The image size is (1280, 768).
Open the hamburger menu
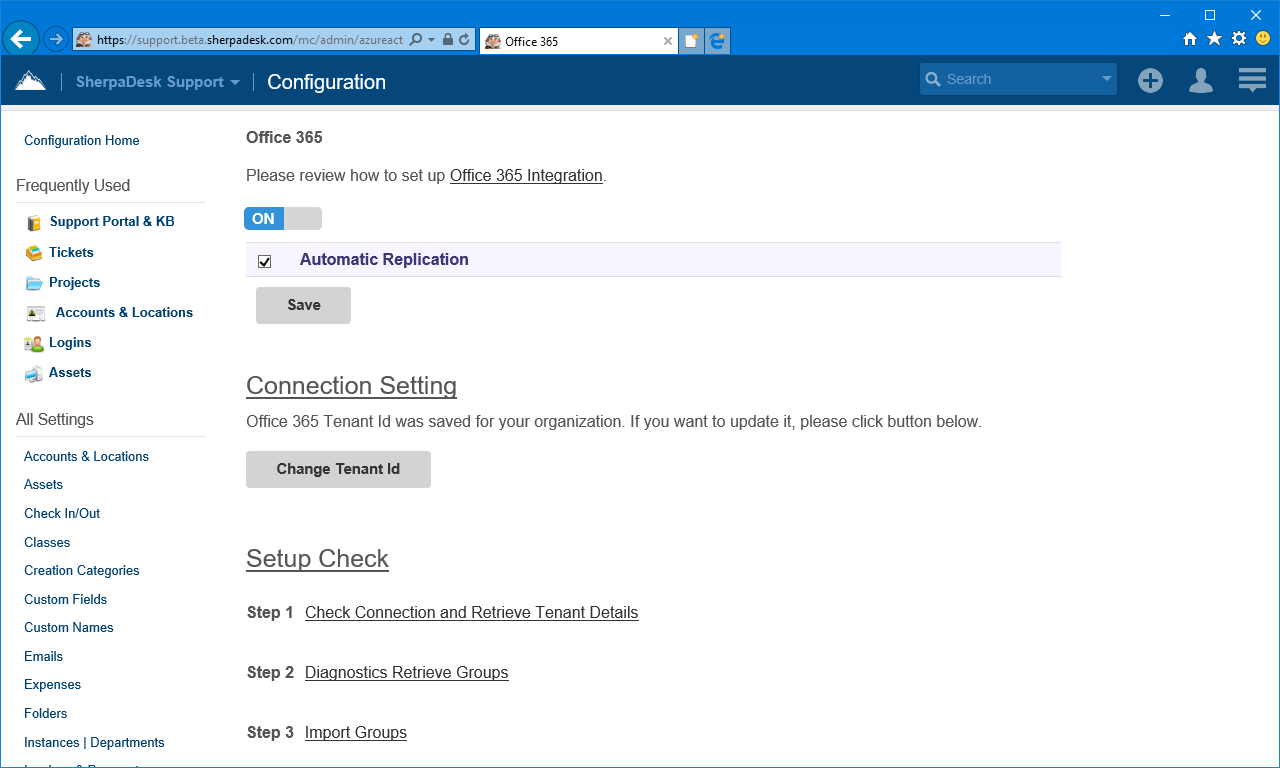(1251, 80)
